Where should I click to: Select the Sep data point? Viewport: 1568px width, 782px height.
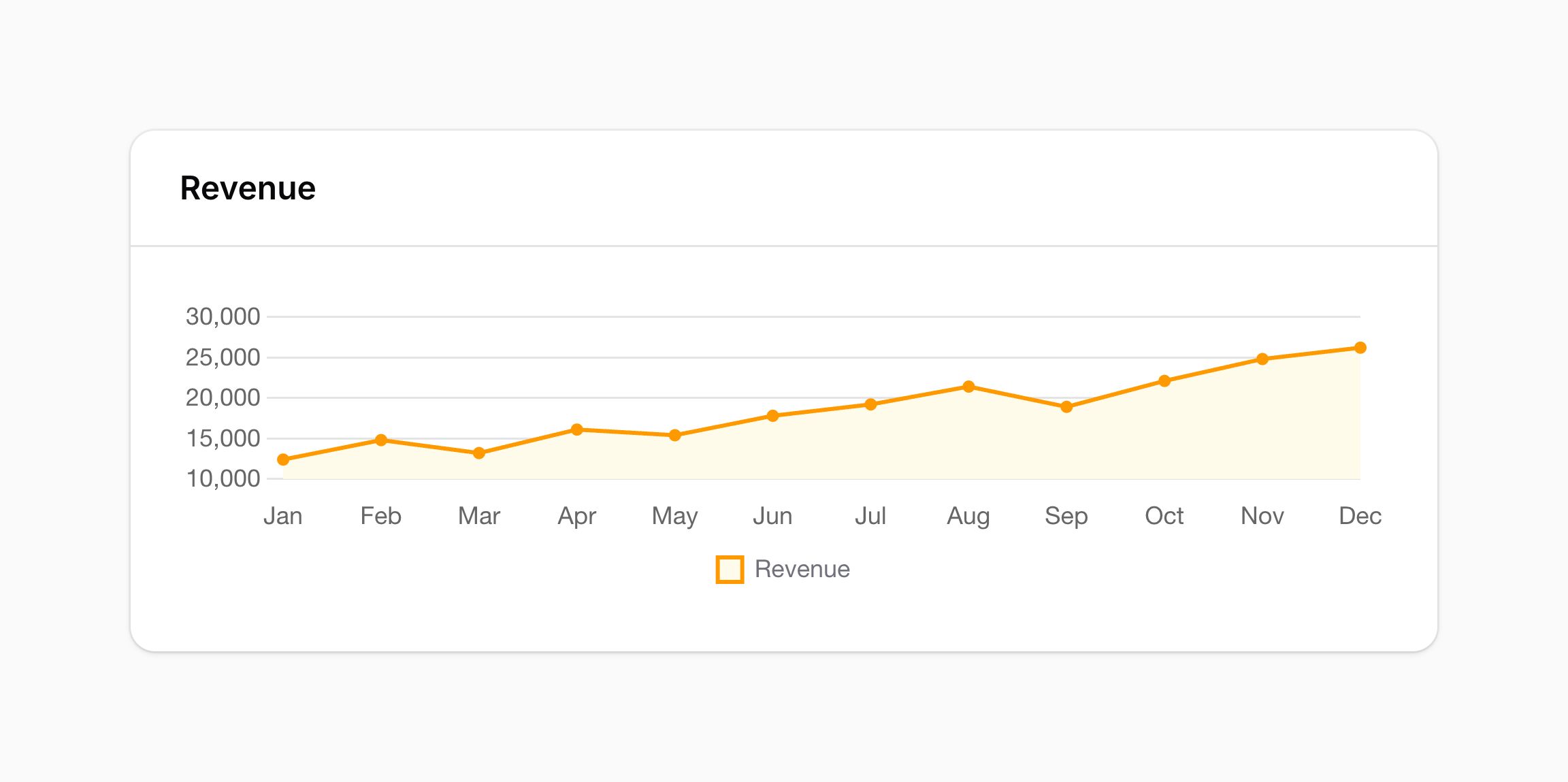pyautogui.click(x=1066, y=407)
